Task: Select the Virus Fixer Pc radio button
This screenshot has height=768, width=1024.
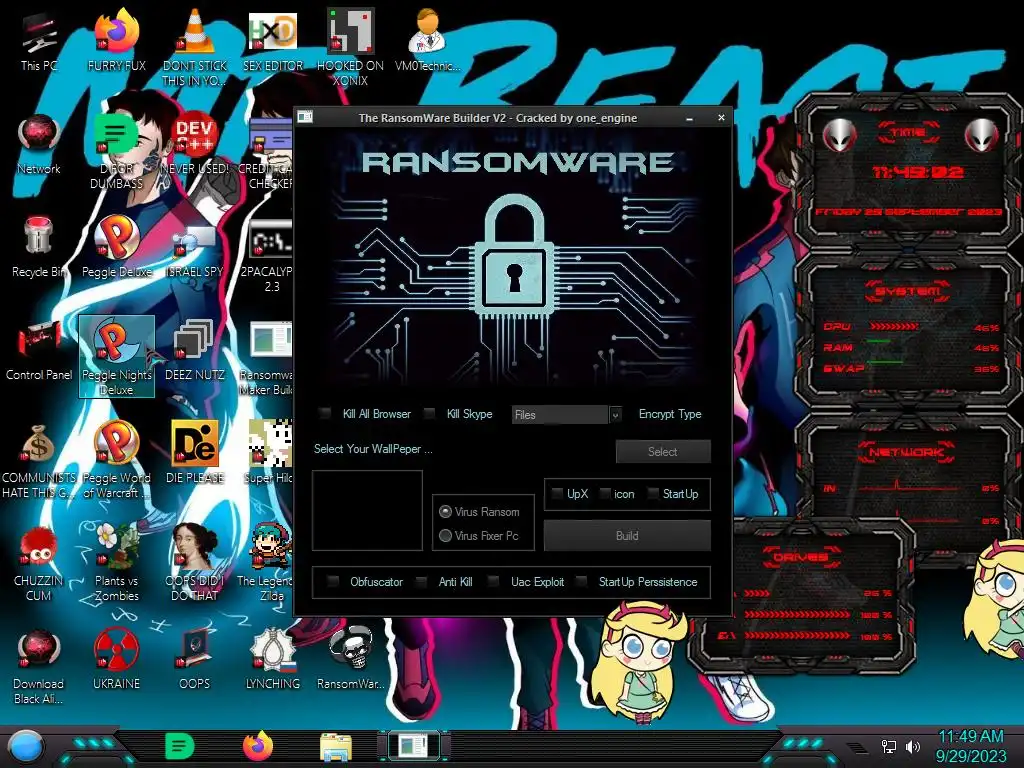Action: click(x=445, y=536)
